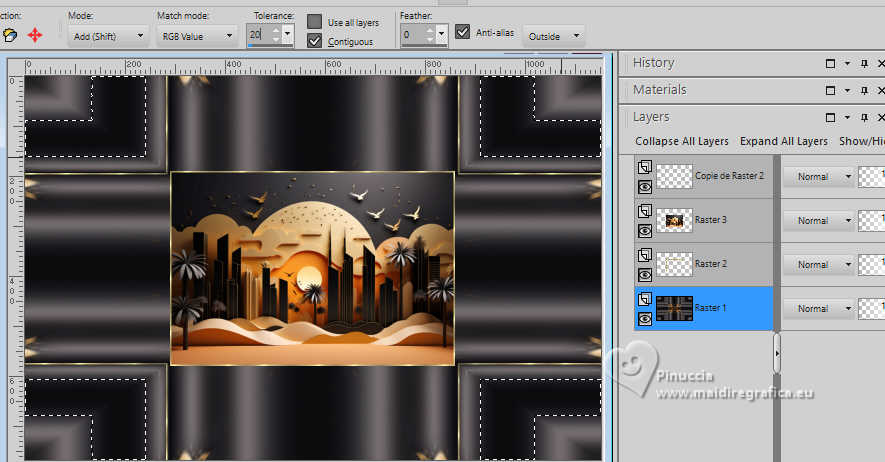Screen dimensions: 885x462
Task: Click layer type icon for Raster 3
Action: 645,212
